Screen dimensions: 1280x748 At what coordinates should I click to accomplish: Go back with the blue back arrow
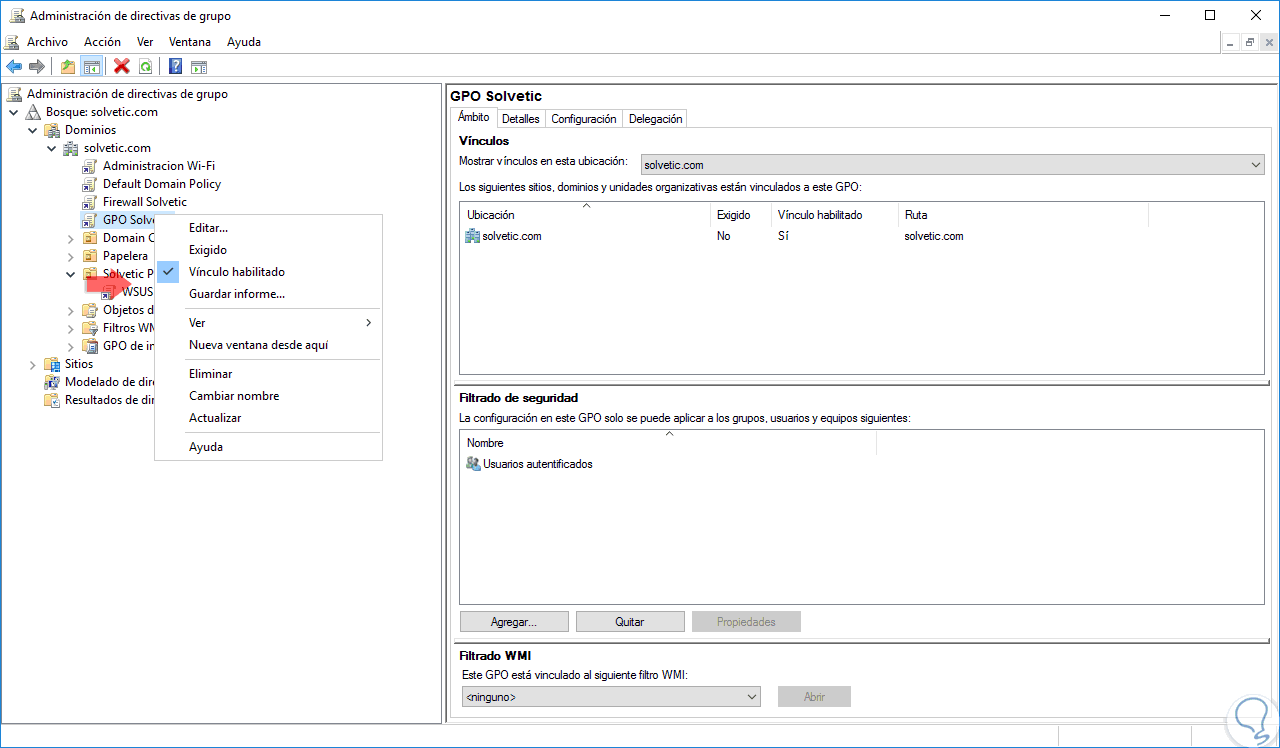(x=14, y=66)
